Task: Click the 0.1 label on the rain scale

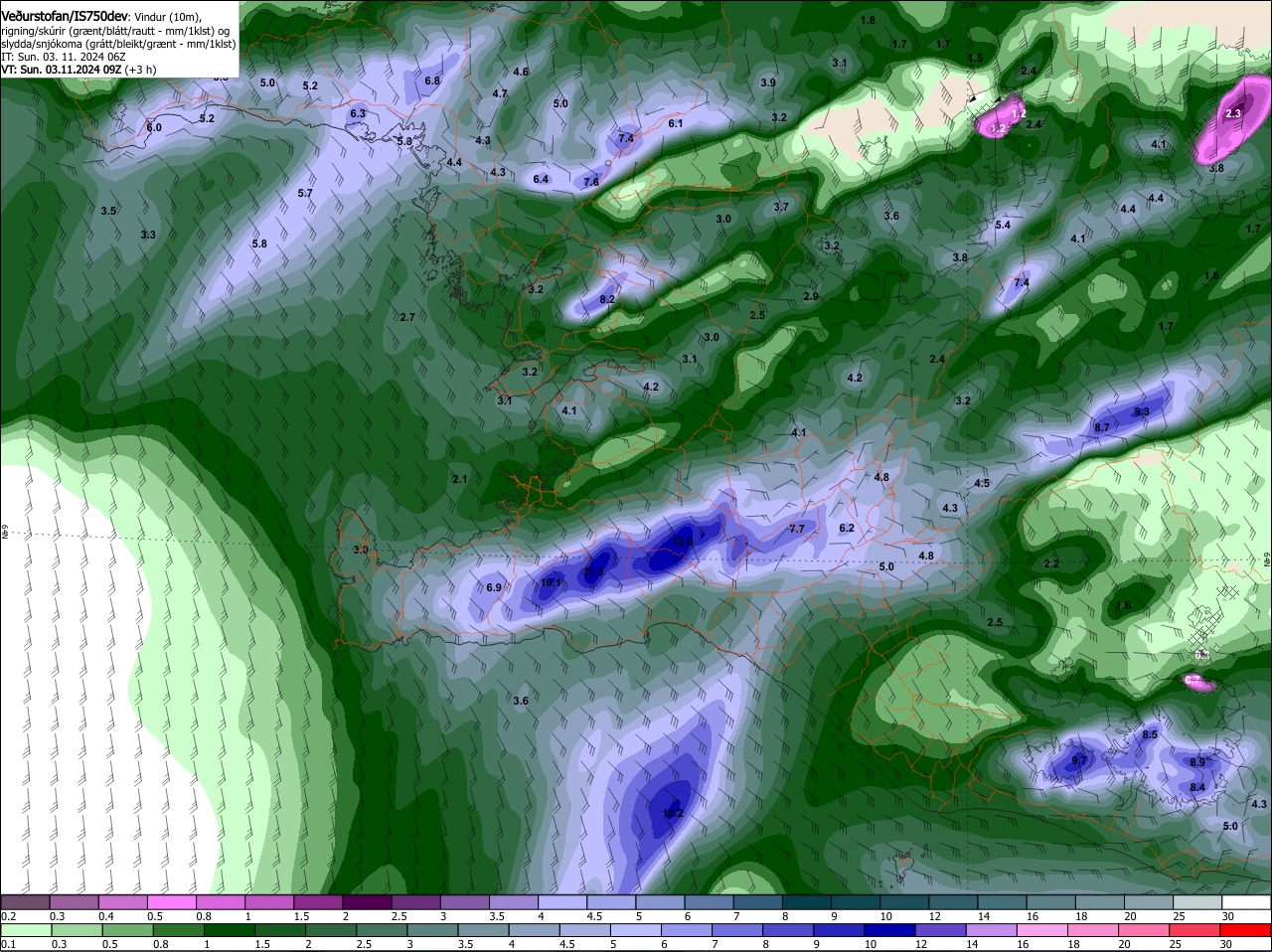Action: click(x=9, y=944)
